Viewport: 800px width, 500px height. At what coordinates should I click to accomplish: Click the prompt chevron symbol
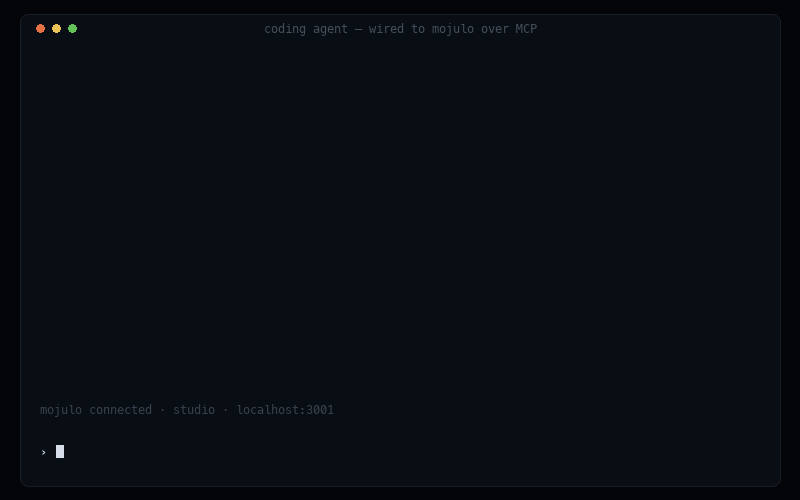click(43, 452)
